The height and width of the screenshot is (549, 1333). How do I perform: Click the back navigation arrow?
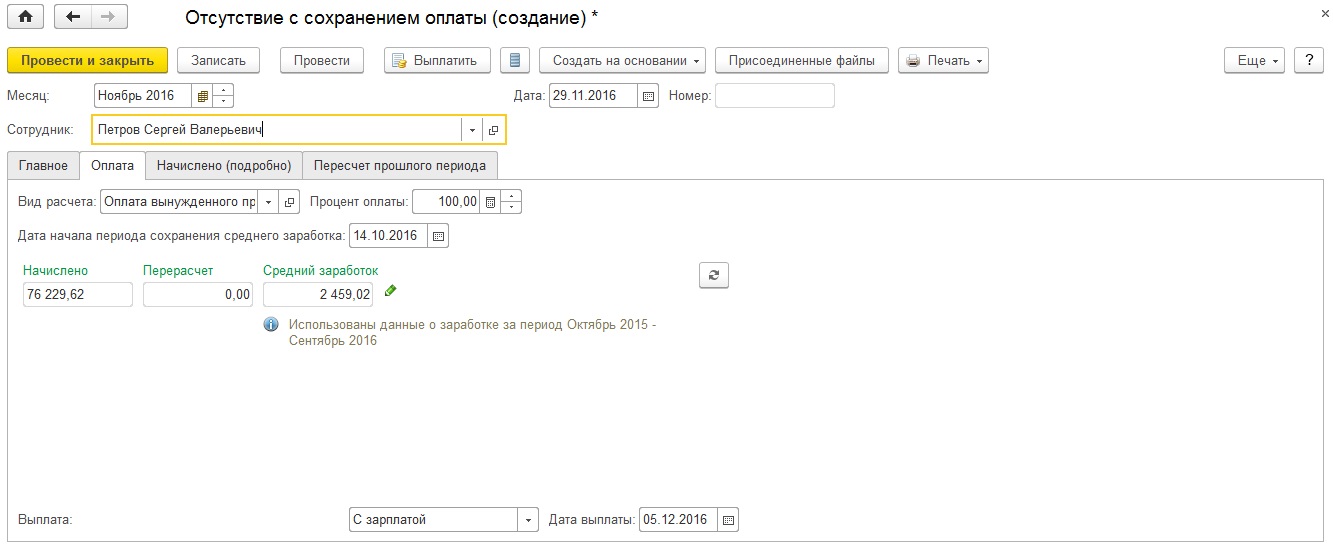(x=72, y=18)
